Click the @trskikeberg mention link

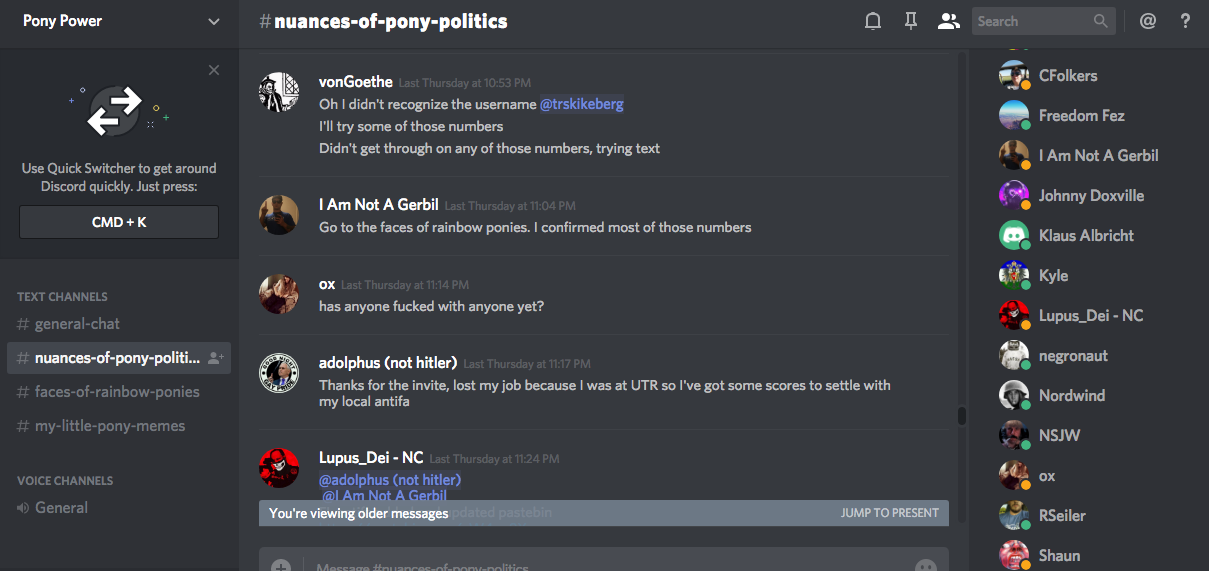click(x=582, y=104)
